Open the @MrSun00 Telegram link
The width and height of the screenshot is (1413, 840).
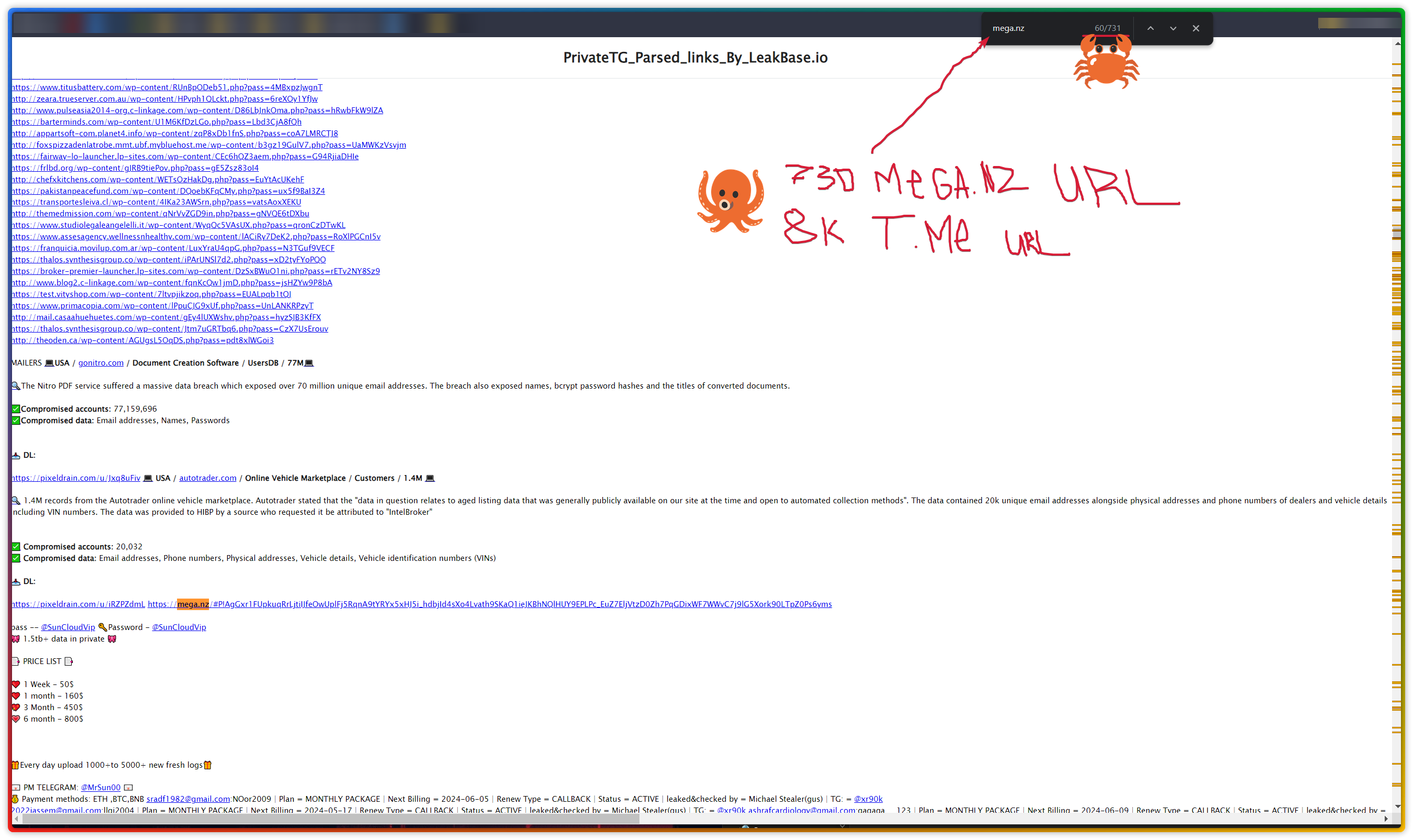click(101, 787)
